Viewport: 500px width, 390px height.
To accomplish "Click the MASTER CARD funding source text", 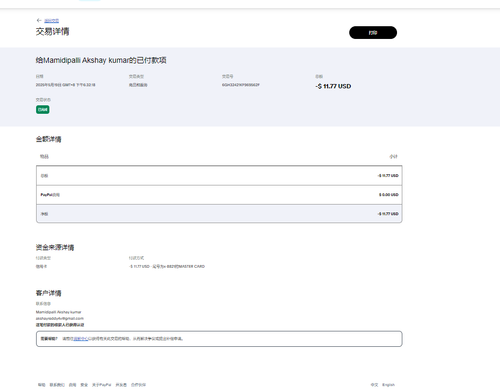I will click(167, 266).
